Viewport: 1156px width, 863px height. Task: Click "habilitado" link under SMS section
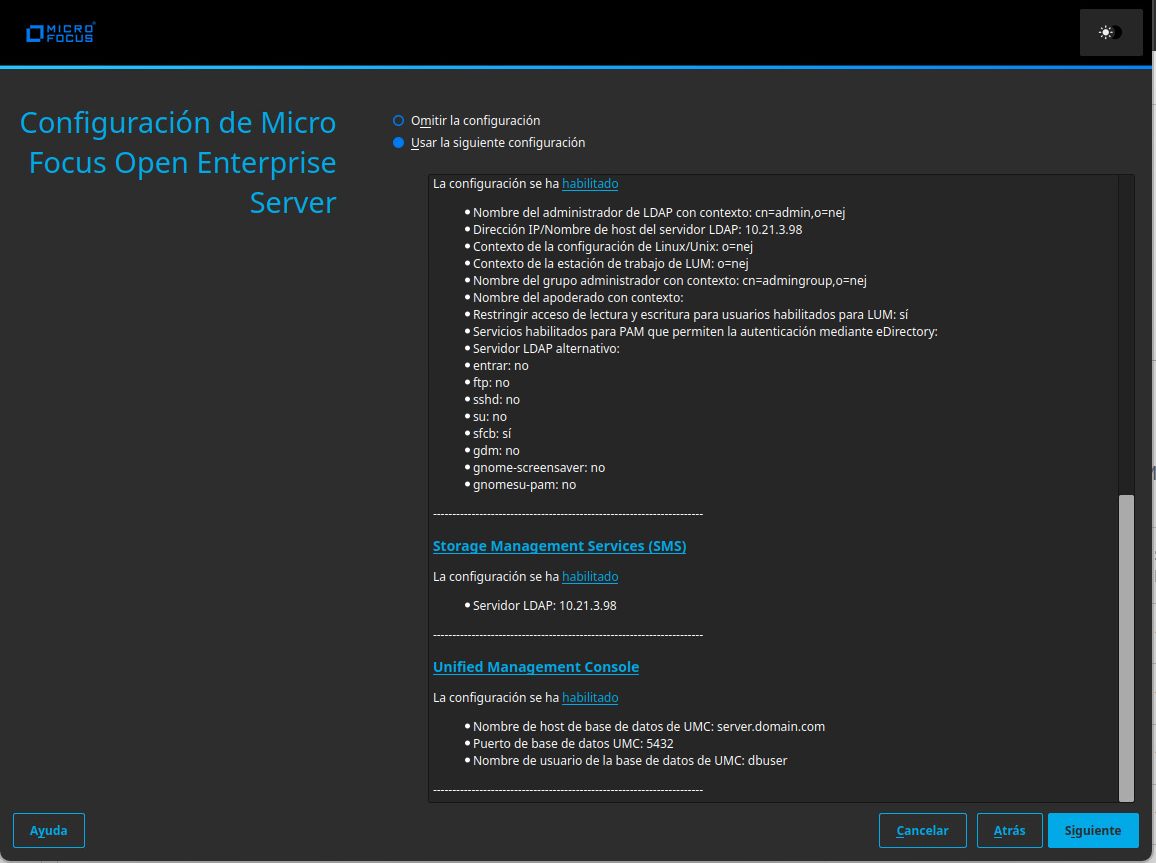pyautogui.click(x=590, y=576)
